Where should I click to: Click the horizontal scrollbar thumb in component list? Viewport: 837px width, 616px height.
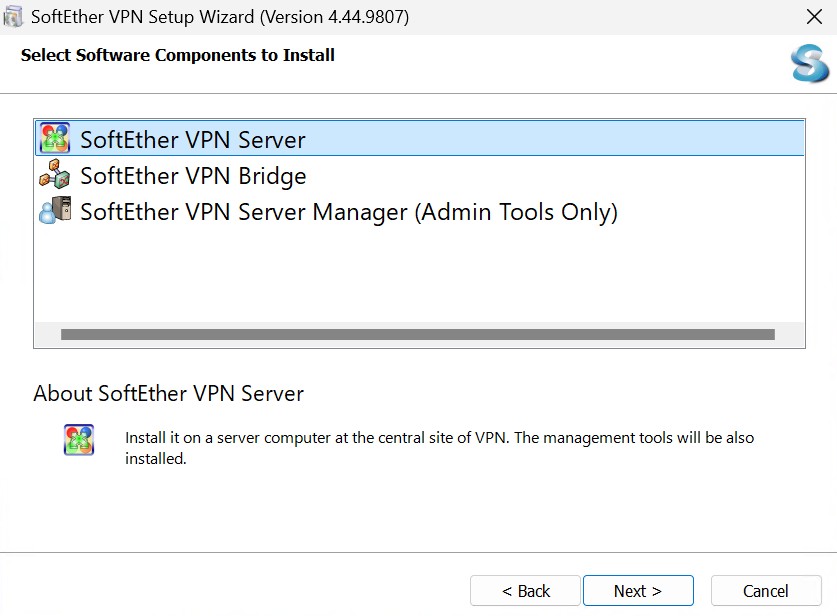(417, 335)
